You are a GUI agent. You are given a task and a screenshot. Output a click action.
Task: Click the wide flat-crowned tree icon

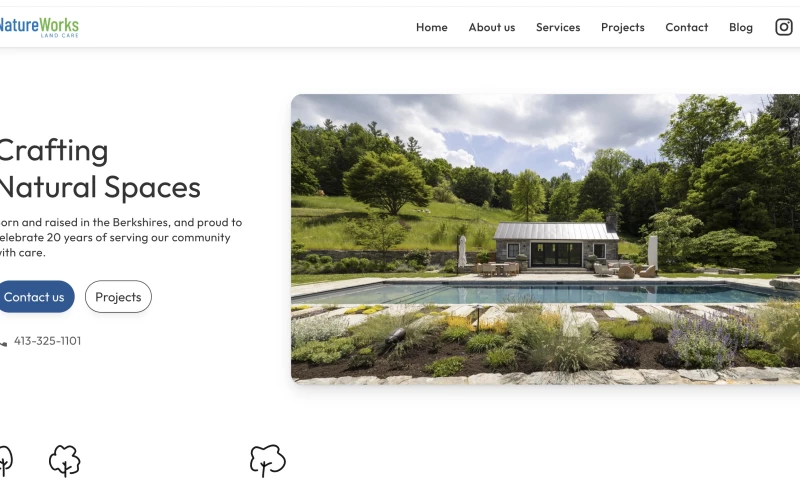coord(267,461)
